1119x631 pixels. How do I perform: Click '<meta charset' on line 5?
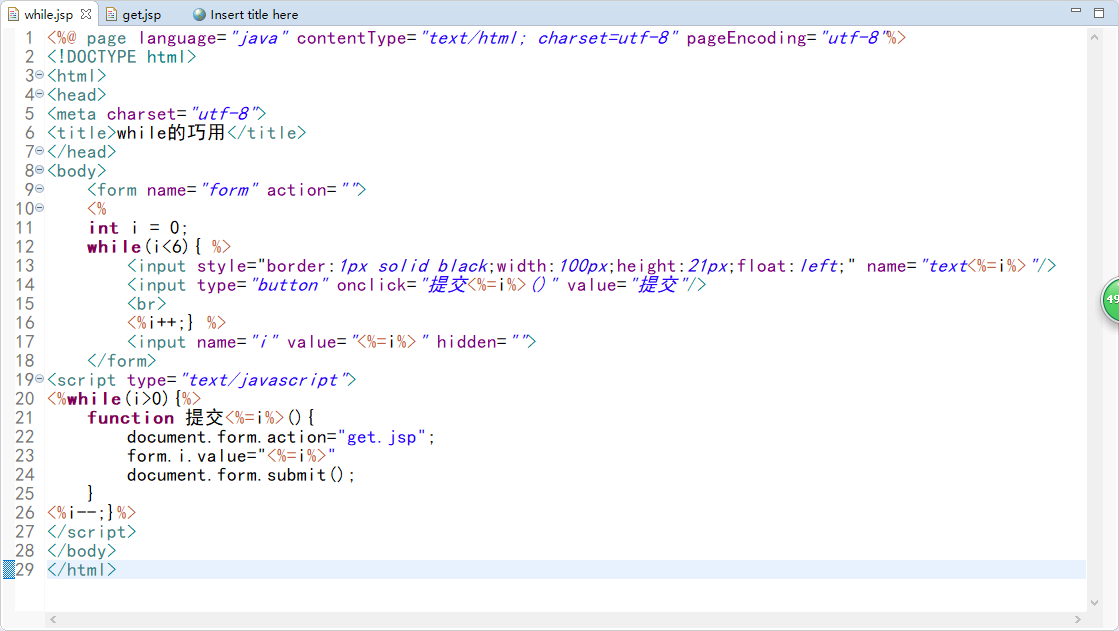(111, 114)
